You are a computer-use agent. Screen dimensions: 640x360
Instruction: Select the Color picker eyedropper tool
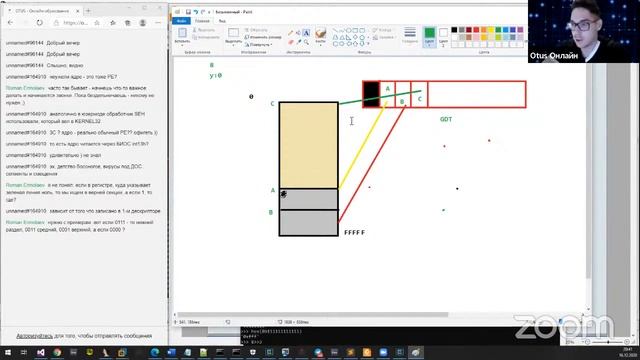point(299,42)
